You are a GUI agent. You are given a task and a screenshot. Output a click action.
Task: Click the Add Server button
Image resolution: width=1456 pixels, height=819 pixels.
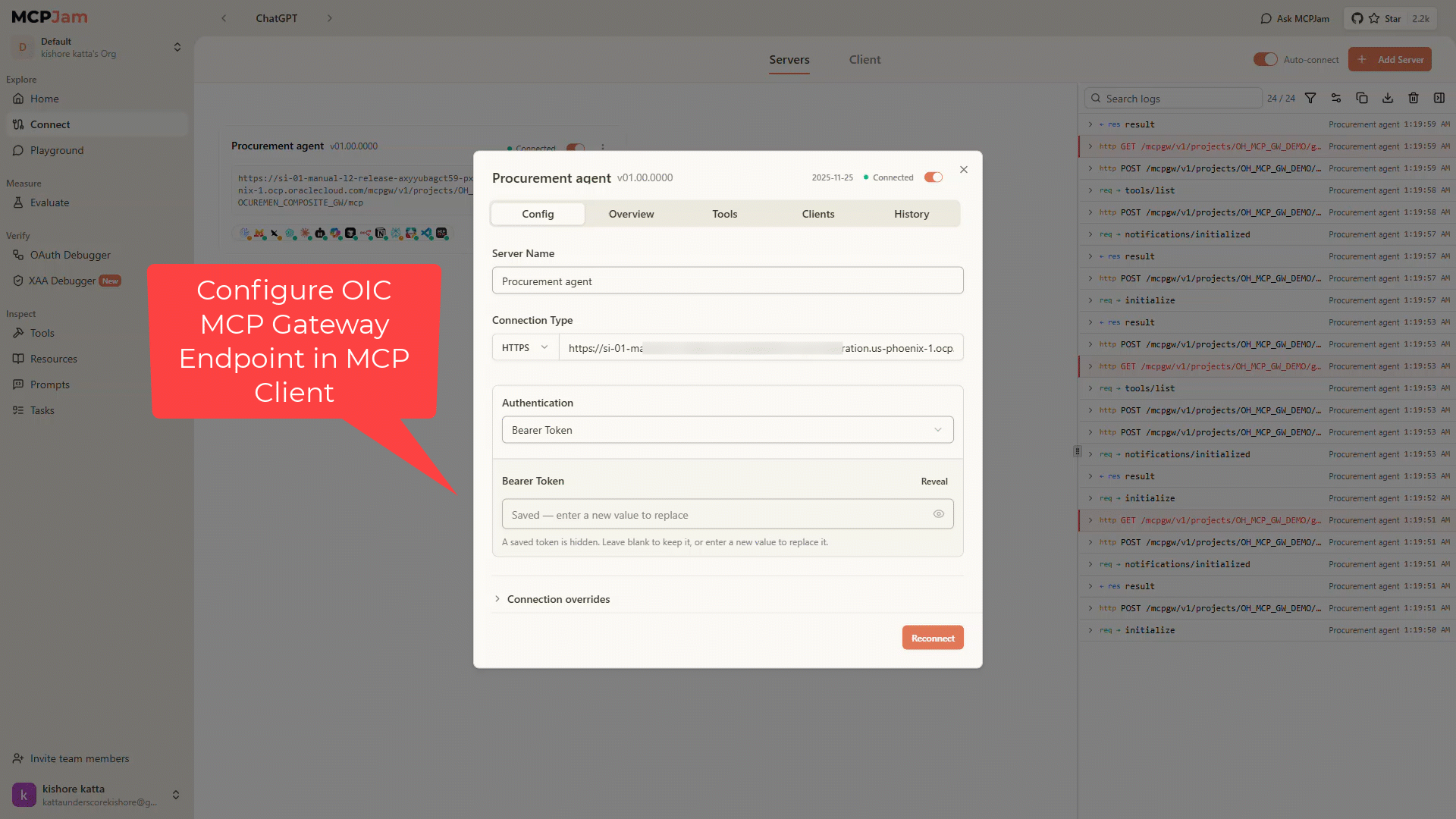[1390, 59]
